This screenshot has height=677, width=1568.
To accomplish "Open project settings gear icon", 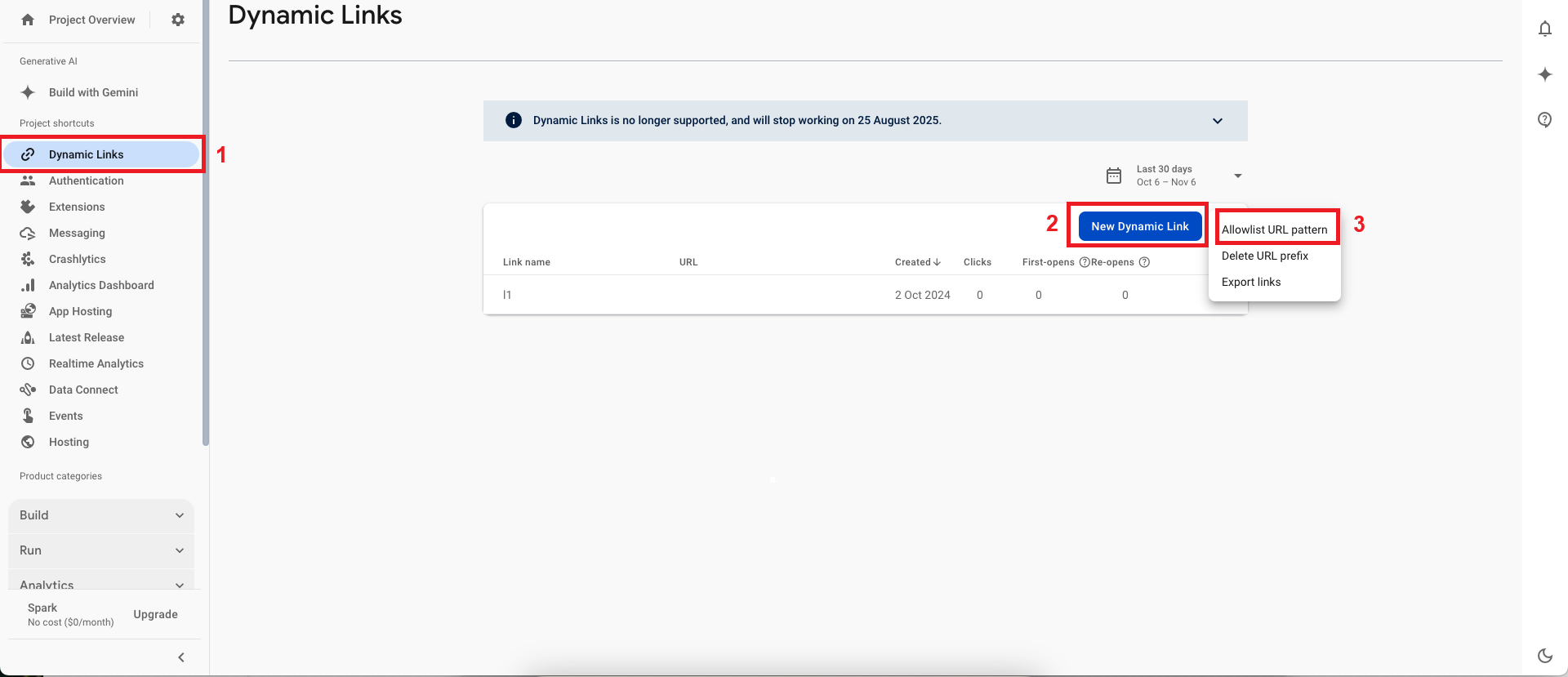I will pos(178,20).
